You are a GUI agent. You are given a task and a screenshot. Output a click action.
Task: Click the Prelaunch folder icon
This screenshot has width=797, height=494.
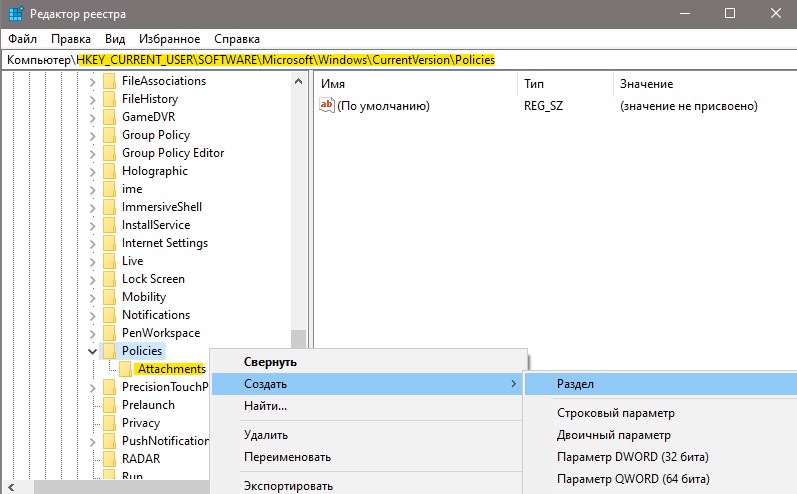[109, 405]
